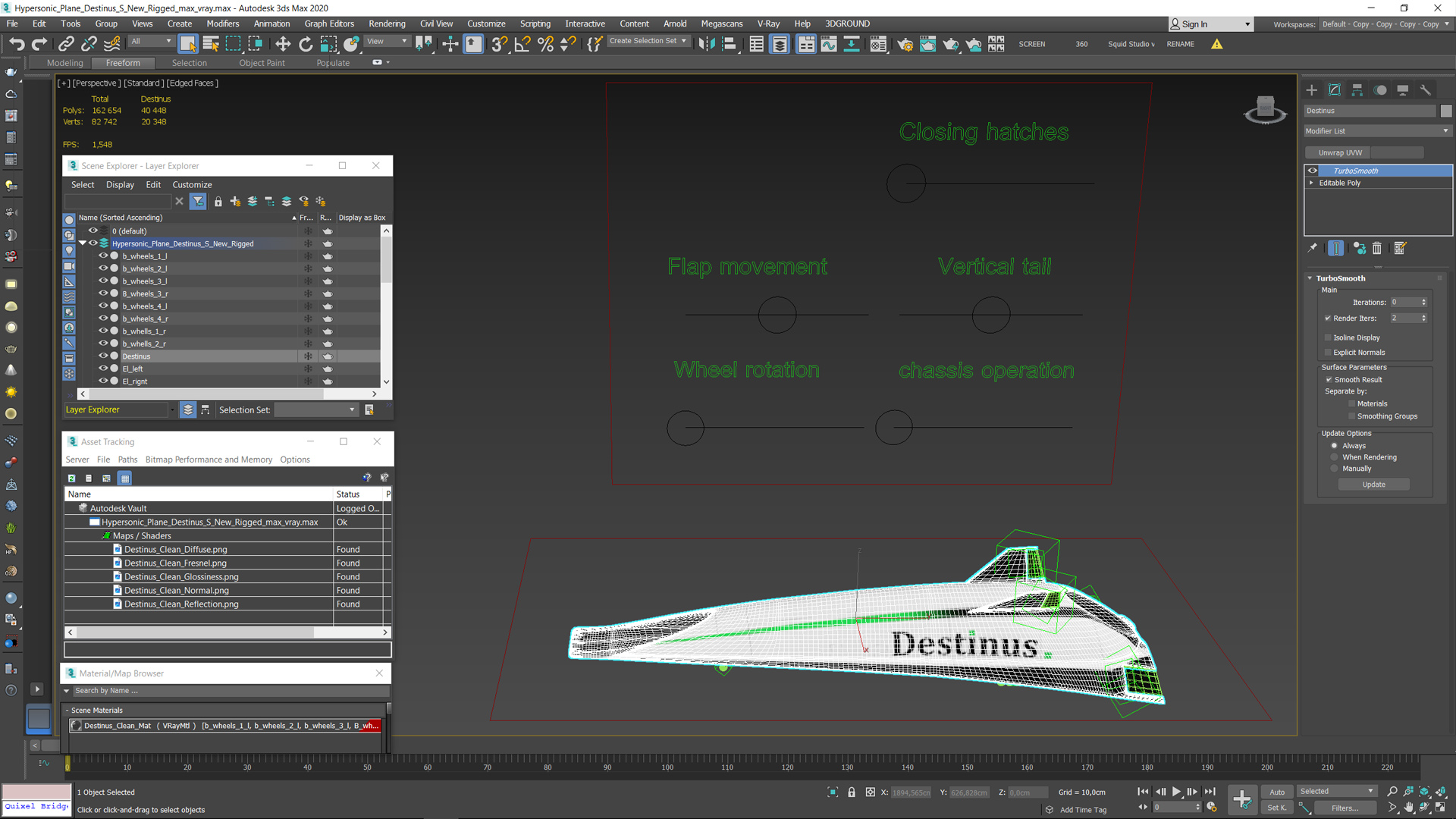Switch to Hierarchy command panel

coord(1357,90)
